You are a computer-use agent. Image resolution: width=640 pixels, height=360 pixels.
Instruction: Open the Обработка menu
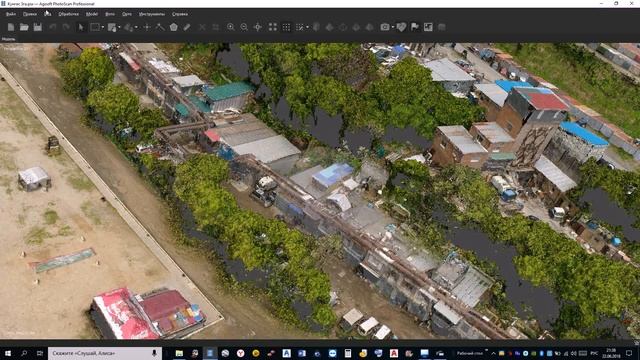pyautogui.click(x=69, y=14)
